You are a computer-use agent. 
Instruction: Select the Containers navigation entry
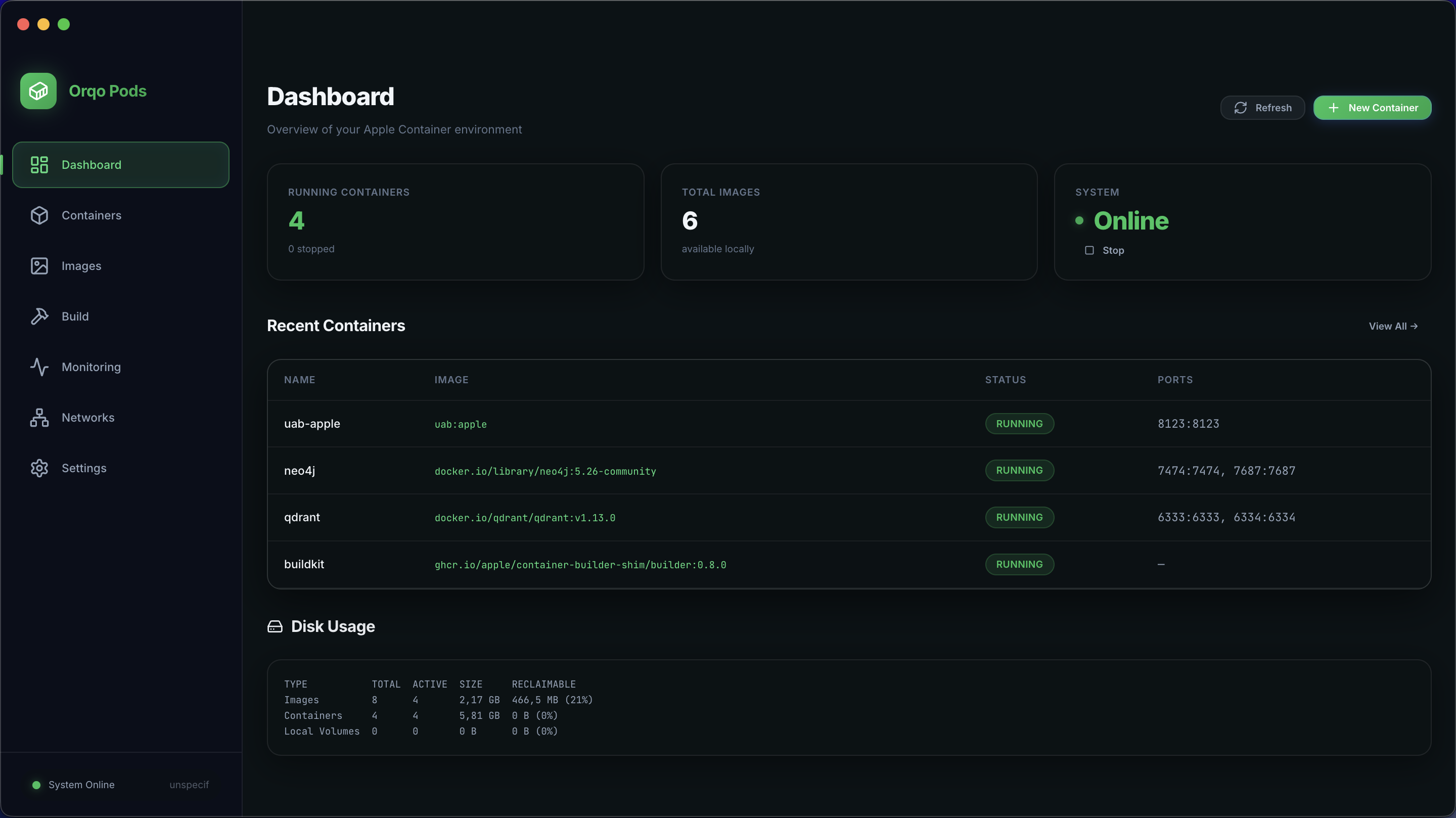click(91, 215)
